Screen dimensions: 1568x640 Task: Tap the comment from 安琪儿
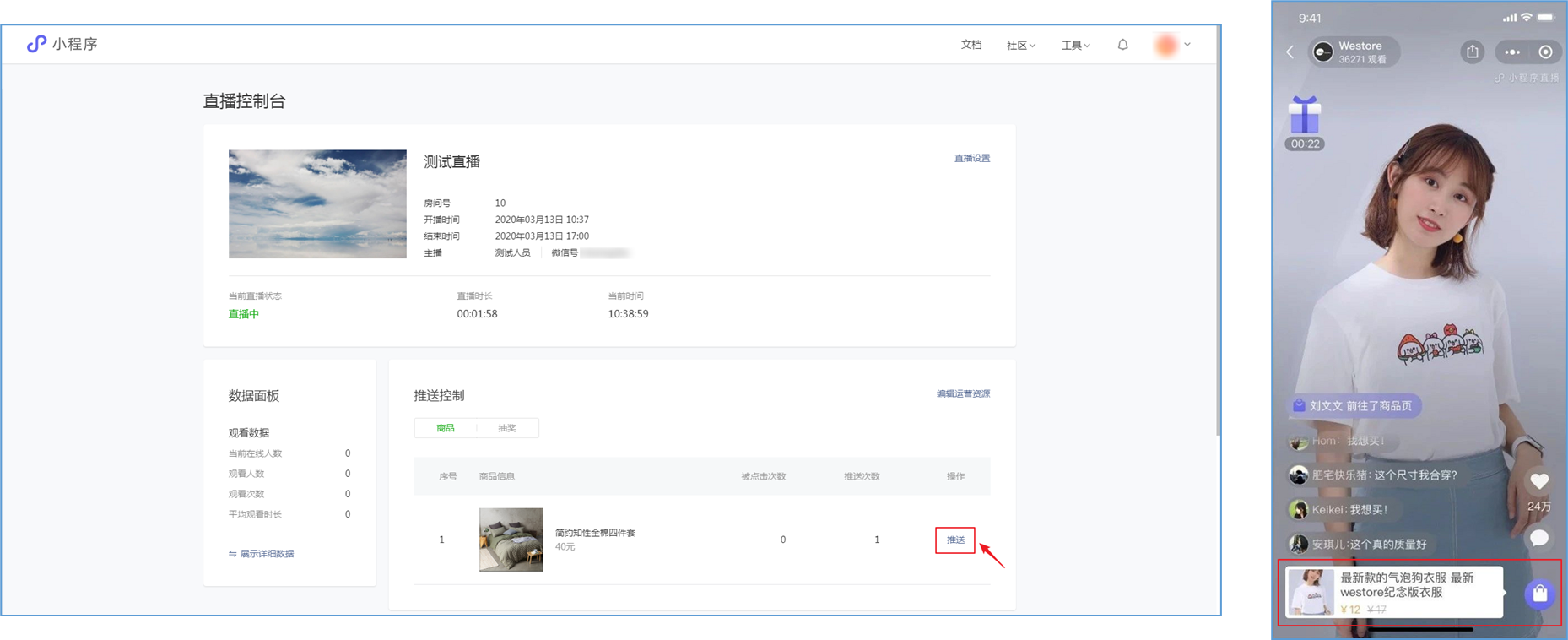point(1360,545)
